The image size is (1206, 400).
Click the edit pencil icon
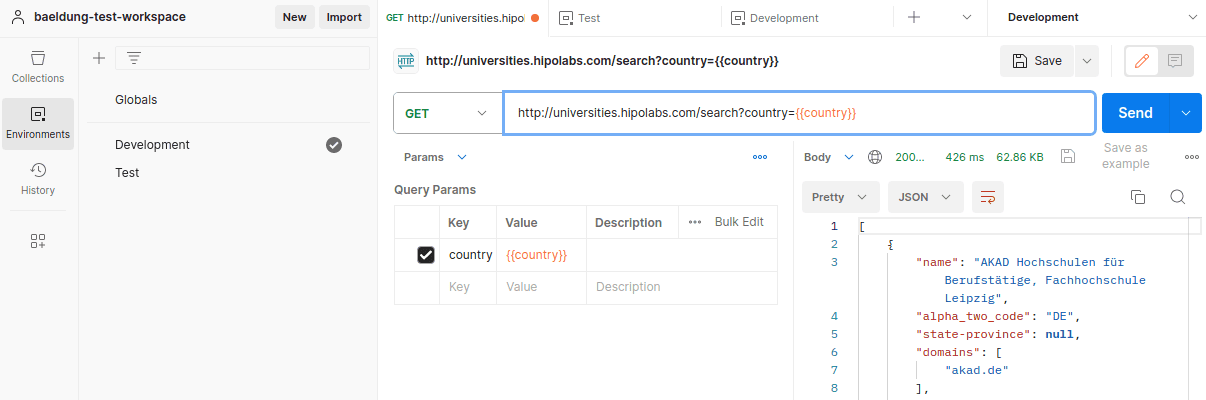pyautogui.click(x=1141, y=61)
